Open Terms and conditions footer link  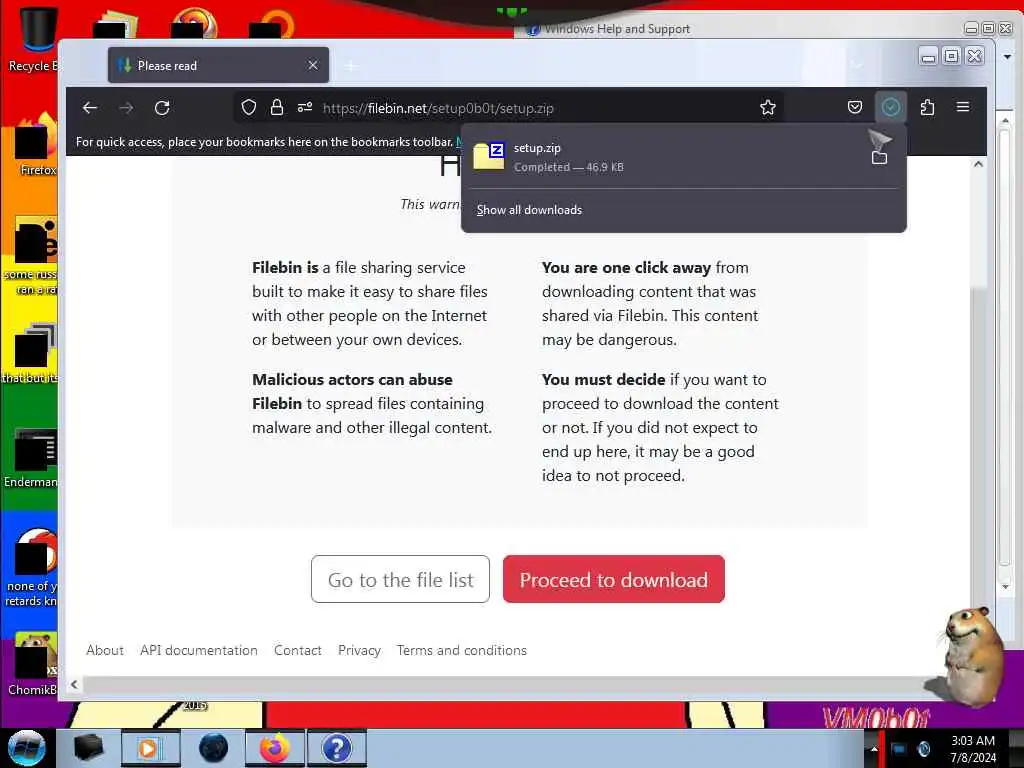[x=462, y=650]
